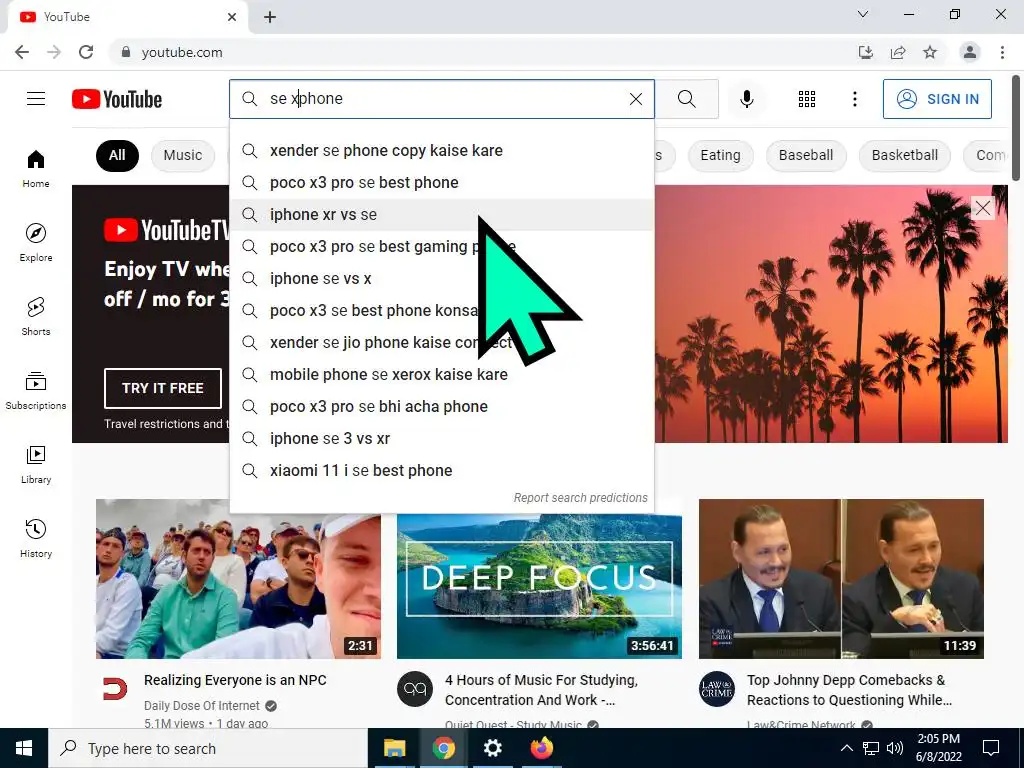Open Subscriptions in the sidebar
Image resolution: width=1024 pixels, height=768 pixels.
(36, 391)
